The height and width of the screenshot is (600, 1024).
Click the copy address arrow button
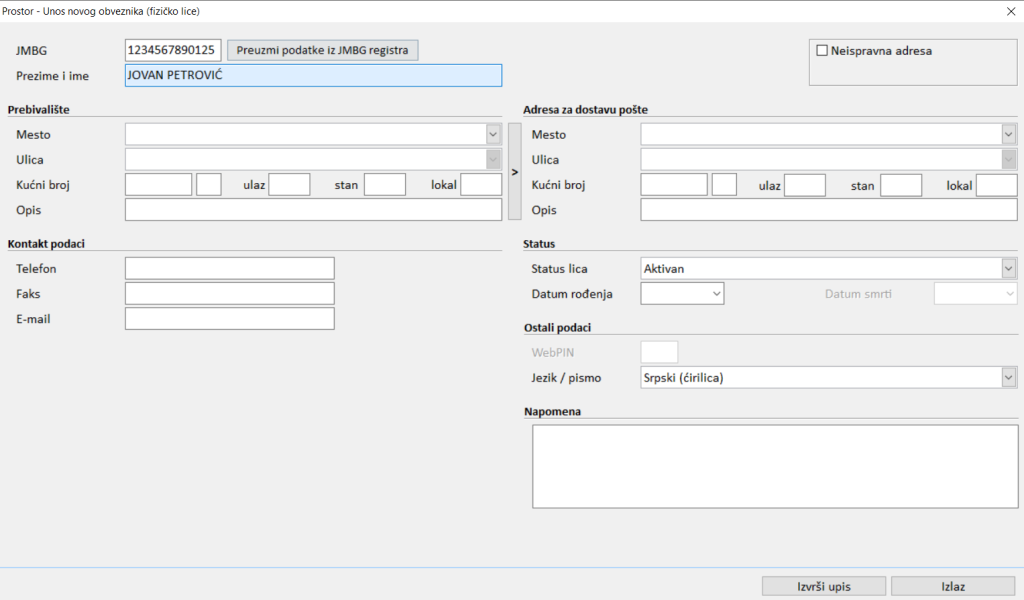[514, 172]
